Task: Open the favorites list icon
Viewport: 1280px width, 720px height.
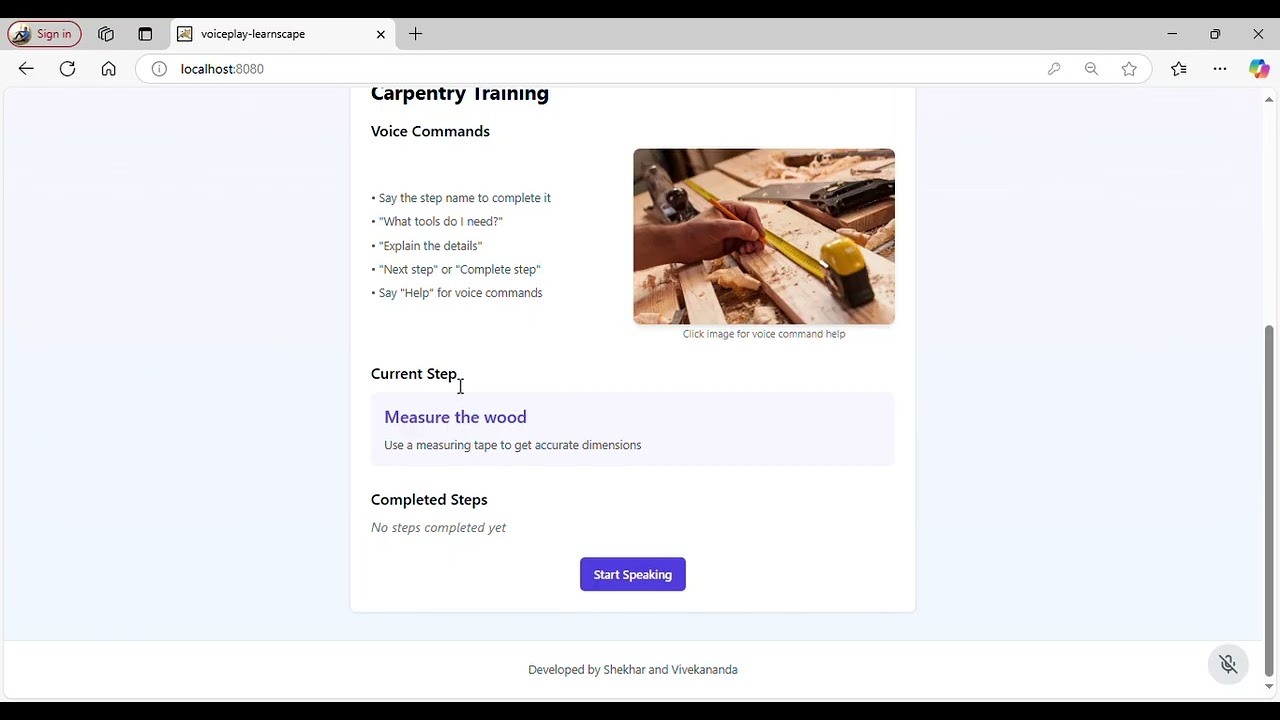Action: (x=1179, y=69)
